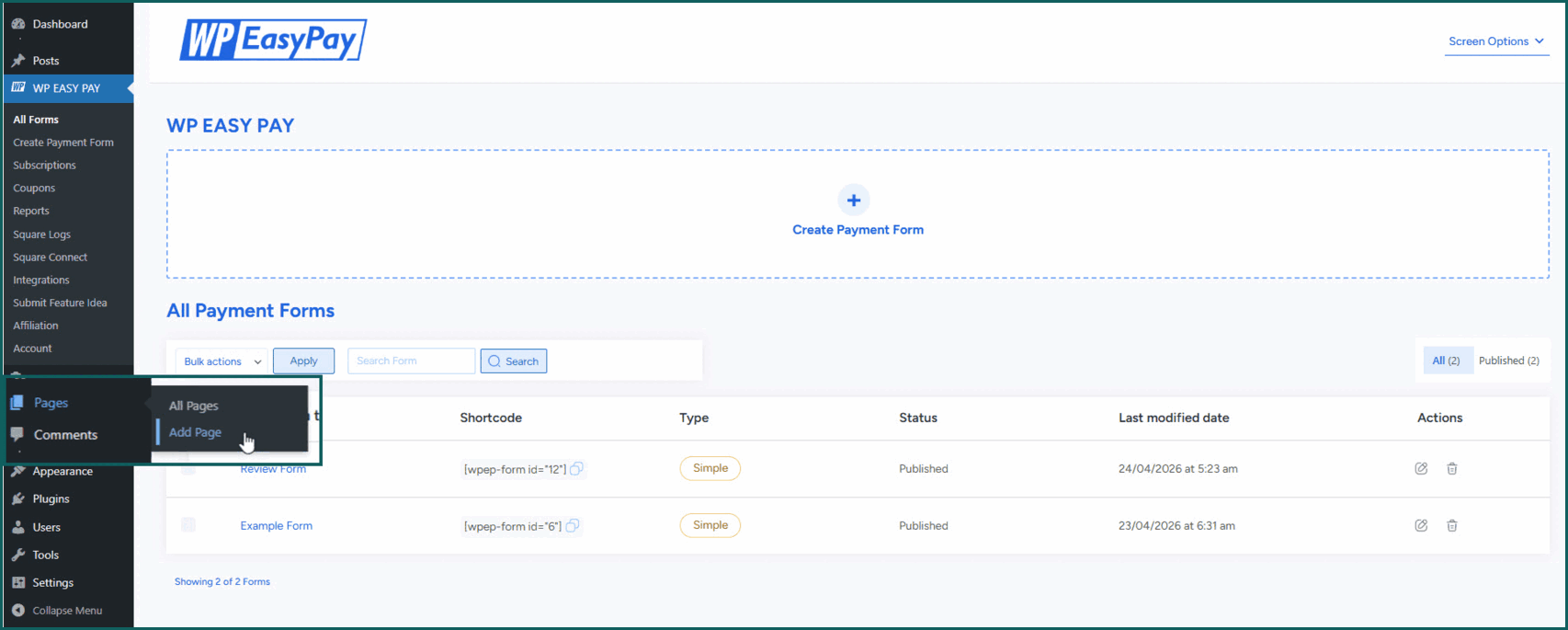Click the plus icon above Create Payment Form
Screen dimensions: 1568x630
point(854,200)
